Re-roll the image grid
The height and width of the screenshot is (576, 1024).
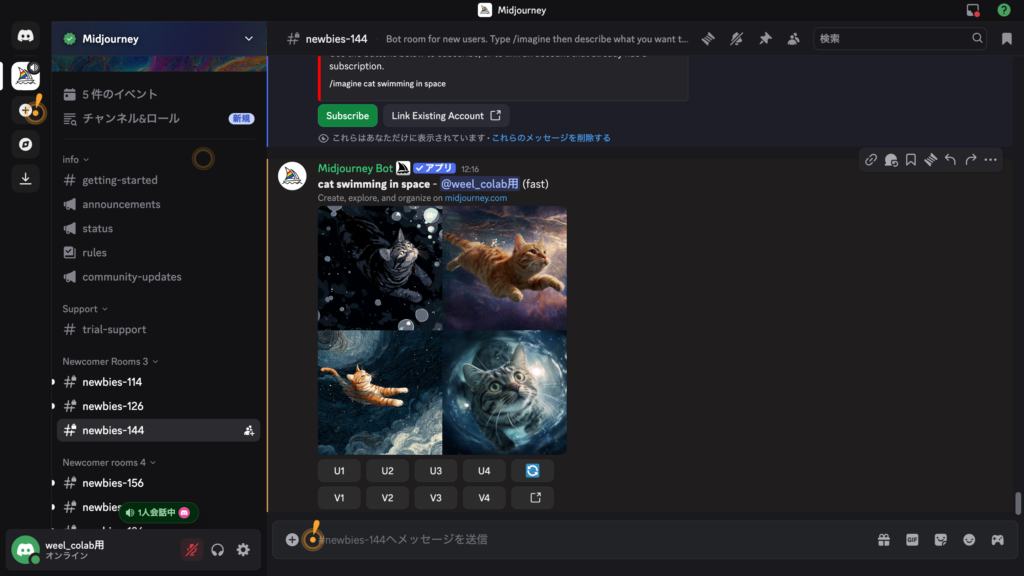[x=532, y=471]
